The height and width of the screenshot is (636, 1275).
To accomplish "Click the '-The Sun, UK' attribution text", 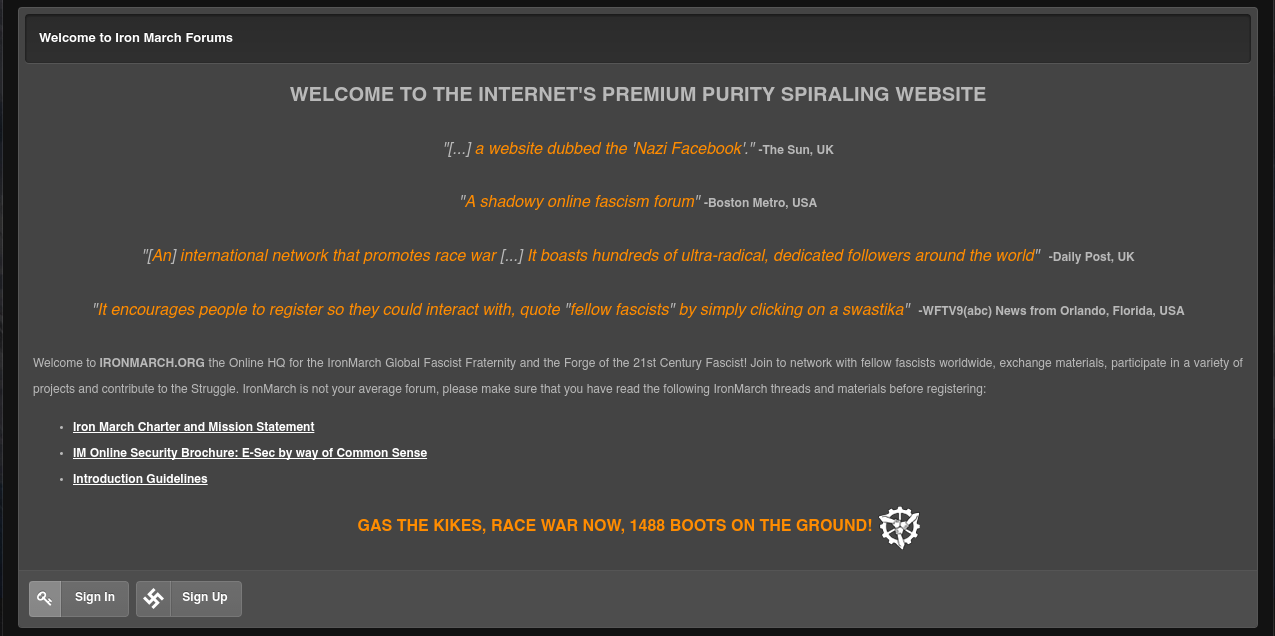I will coord(796,150).
